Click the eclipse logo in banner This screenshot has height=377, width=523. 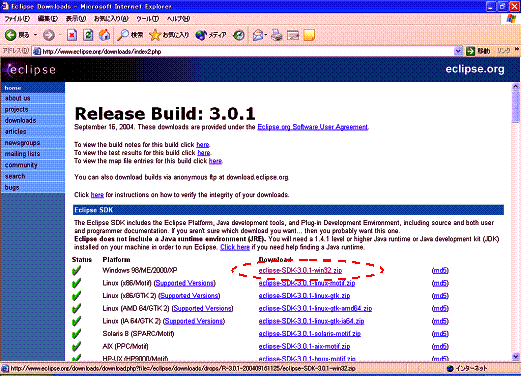click(x=31, y=69)
